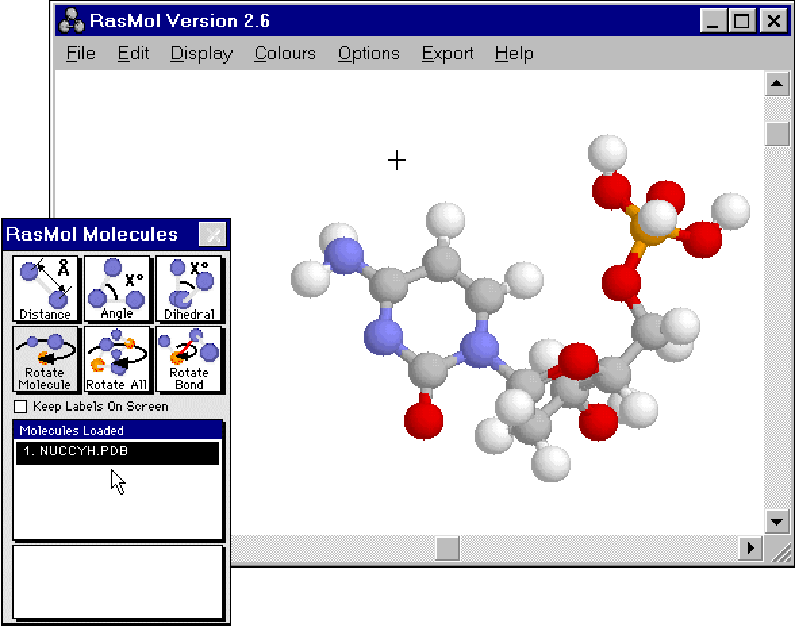Select the Distance measurement tool

pyautogui.click(x=45, y=289)
